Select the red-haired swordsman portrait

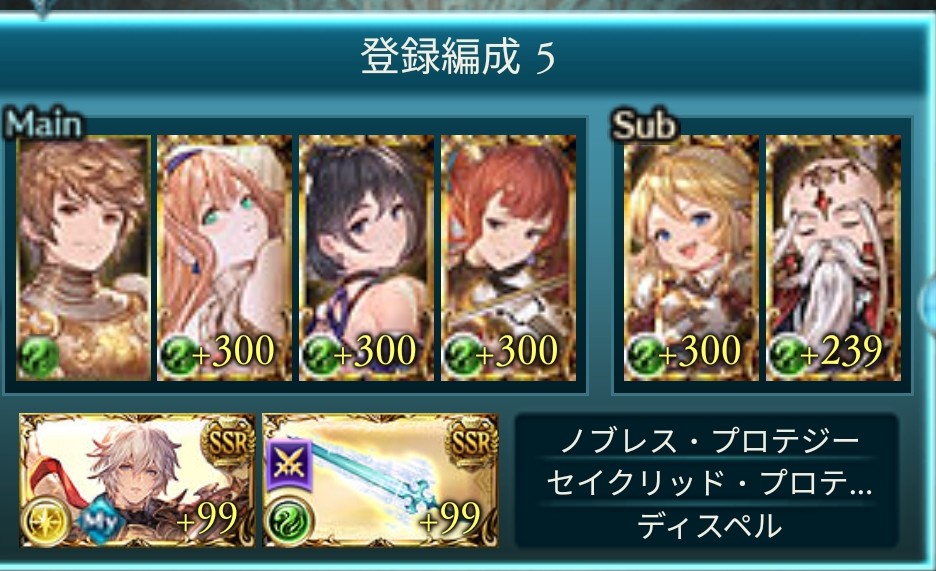click(509, 258)
